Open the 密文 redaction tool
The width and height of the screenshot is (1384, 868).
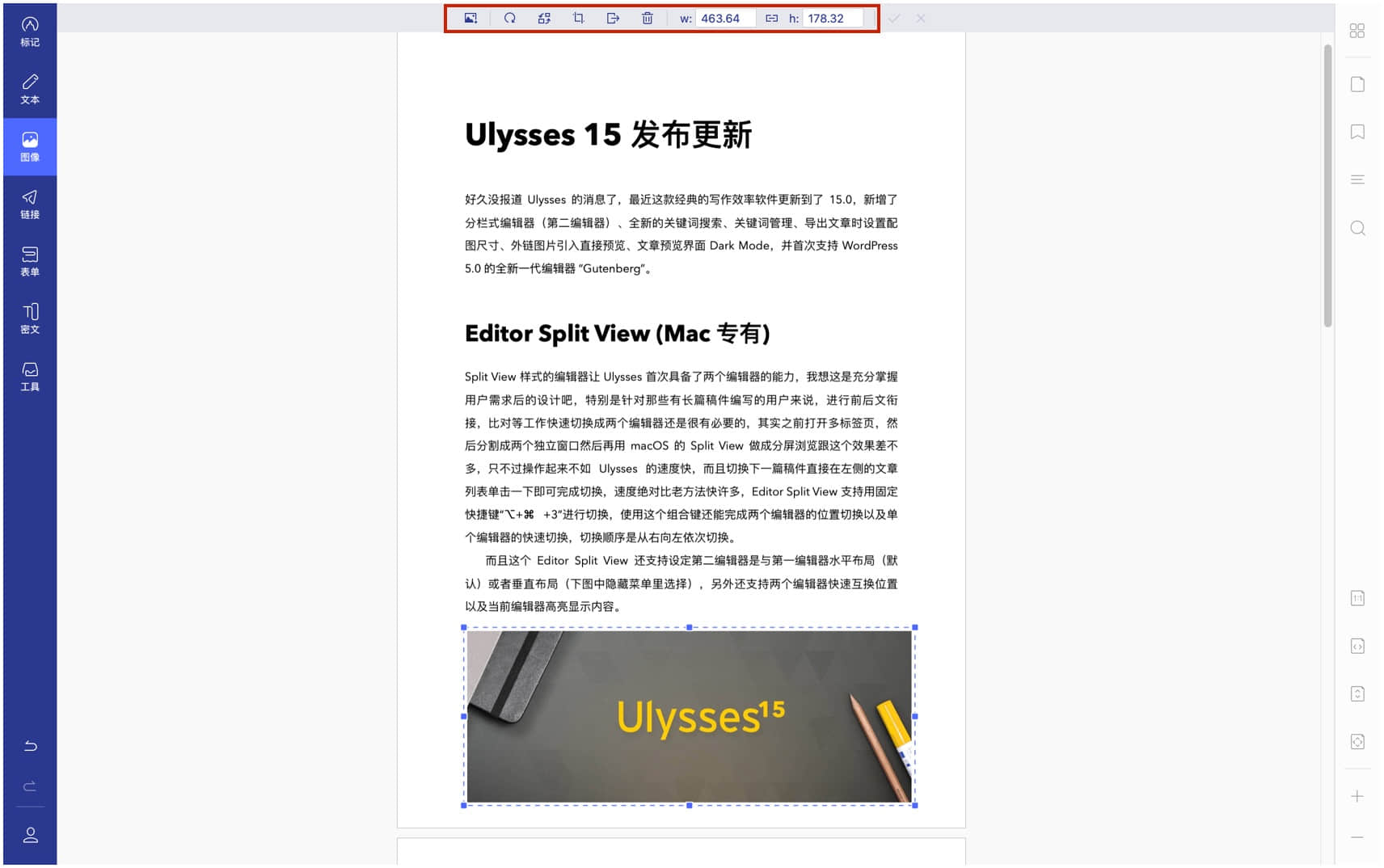coord(30,318)
